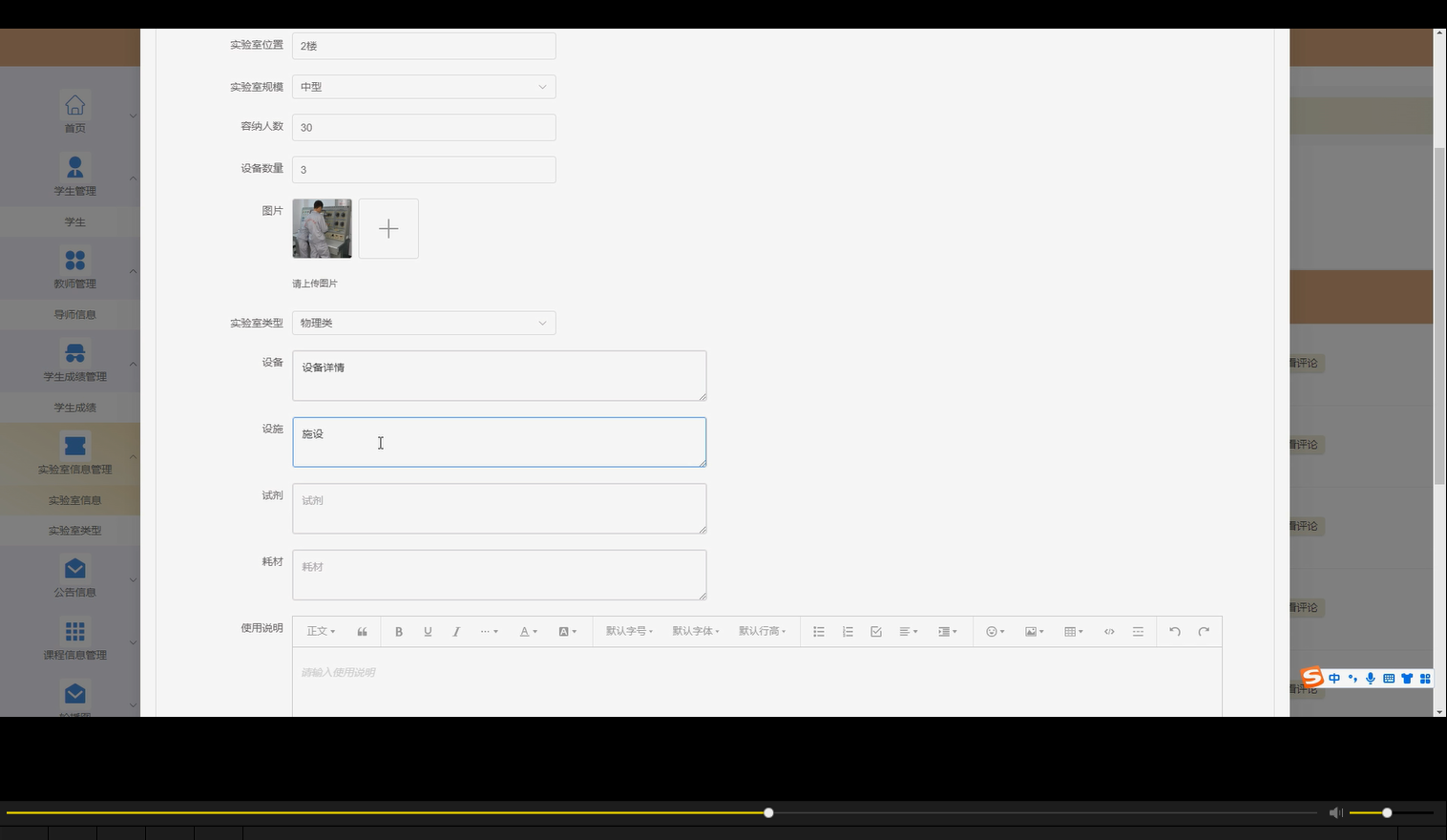Undo the last editor action

click(1175, 632)
